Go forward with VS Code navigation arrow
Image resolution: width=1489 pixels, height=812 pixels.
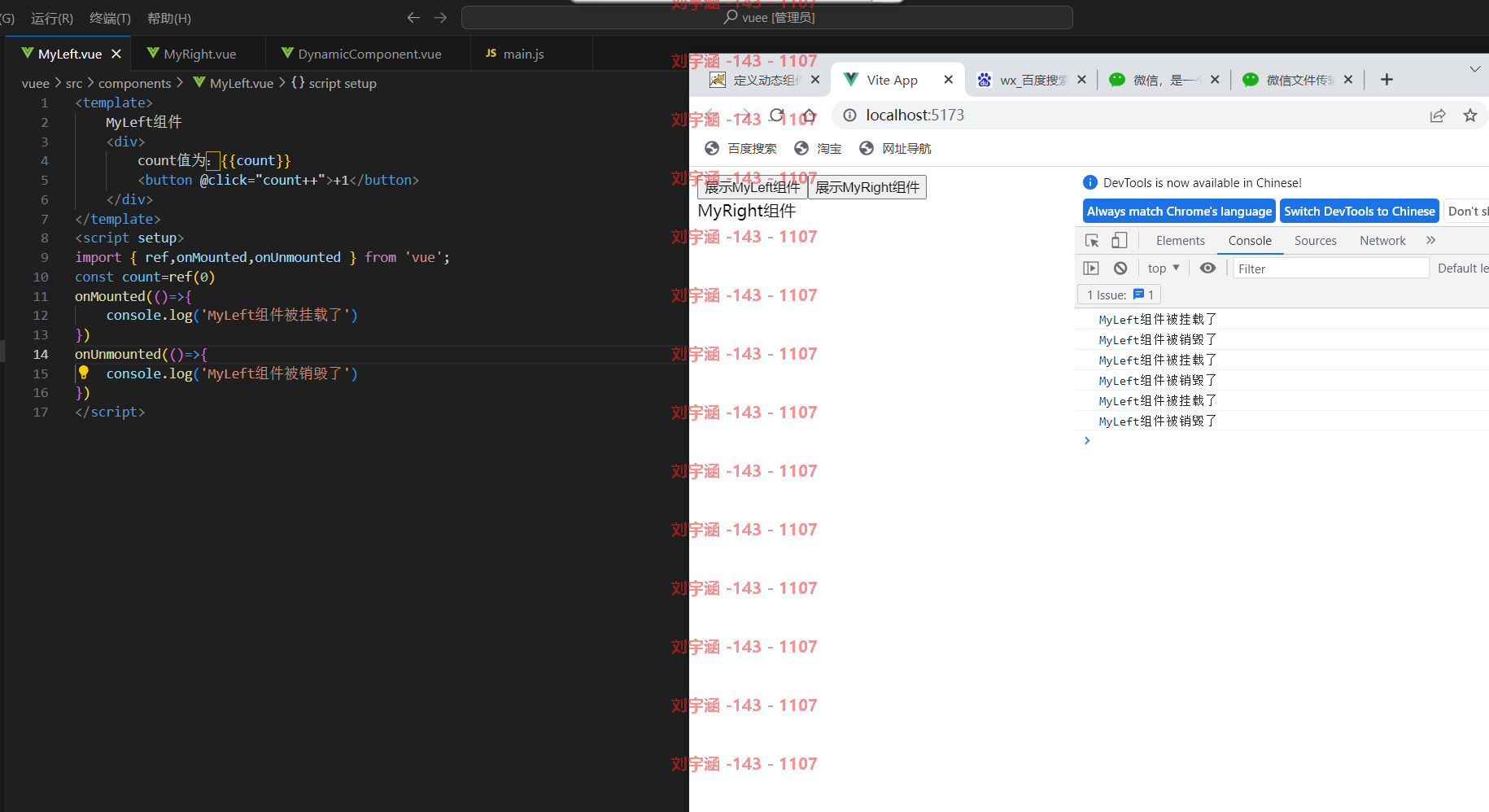point(440,17)
